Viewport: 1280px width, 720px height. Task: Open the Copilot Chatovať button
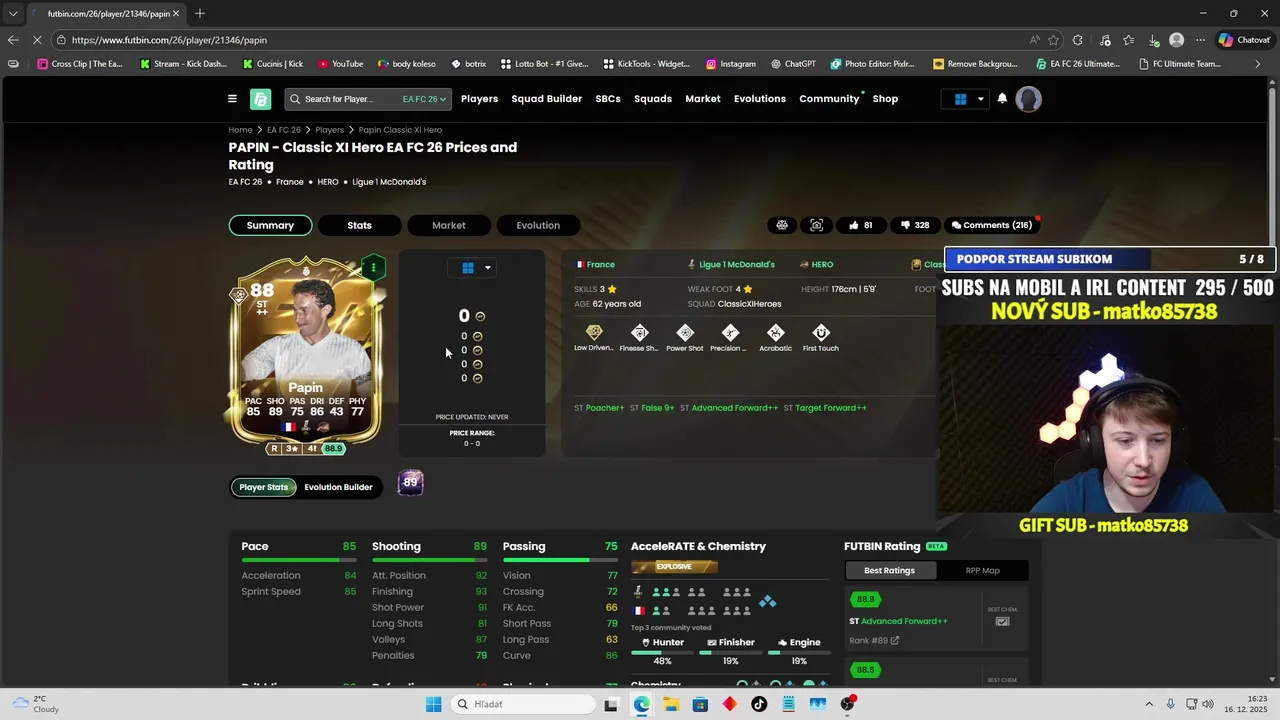[1244, 40]
